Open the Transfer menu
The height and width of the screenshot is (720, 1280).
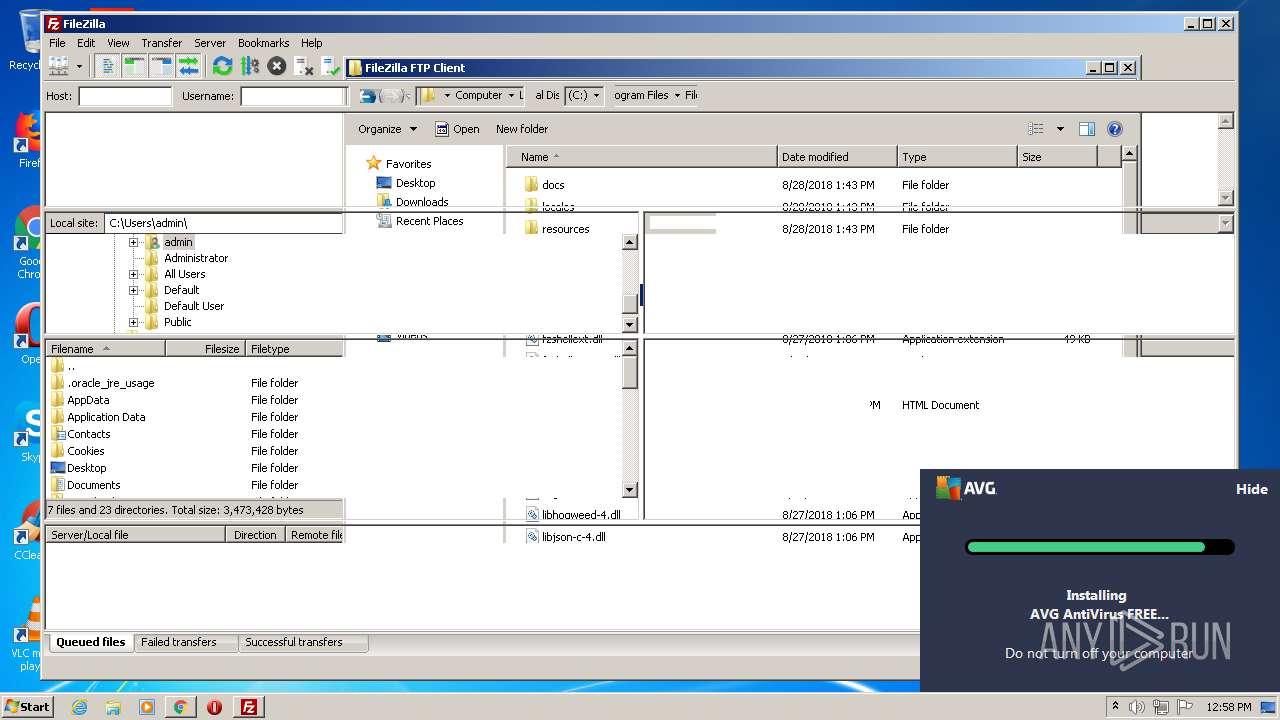click(161, 43)
